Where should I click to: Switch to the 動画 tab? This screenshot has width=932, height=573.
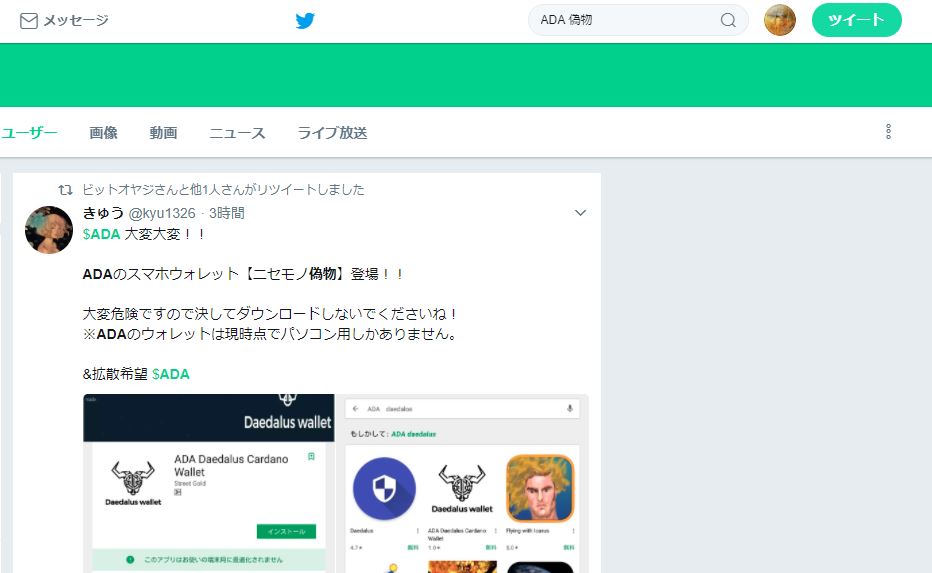coord(163,133)
